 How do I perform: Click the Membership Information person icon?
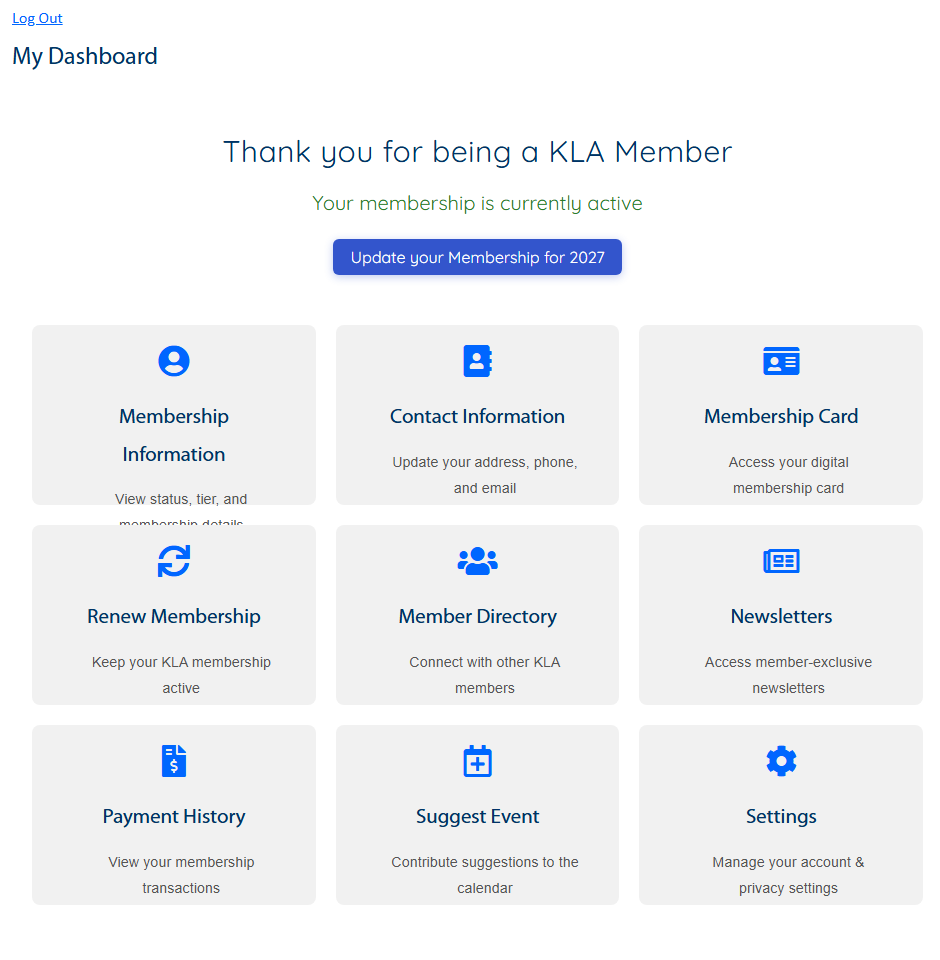[x=174, y=361]
